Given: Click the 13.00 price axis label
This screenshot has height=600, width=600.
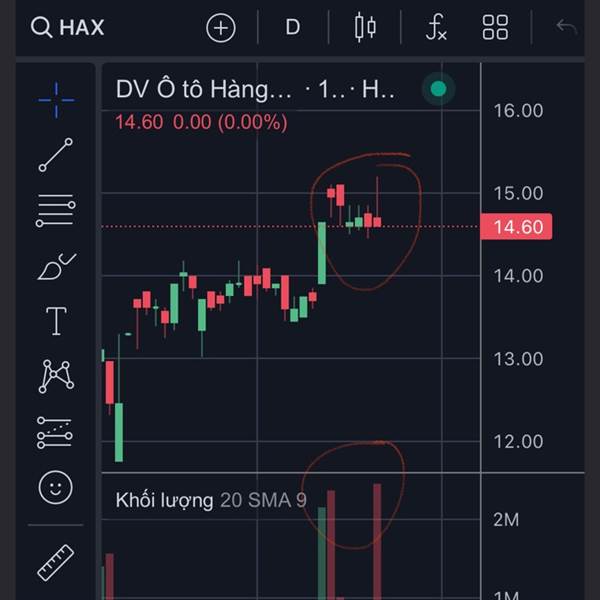Looking at the screenshot, I should pos(518,359).
